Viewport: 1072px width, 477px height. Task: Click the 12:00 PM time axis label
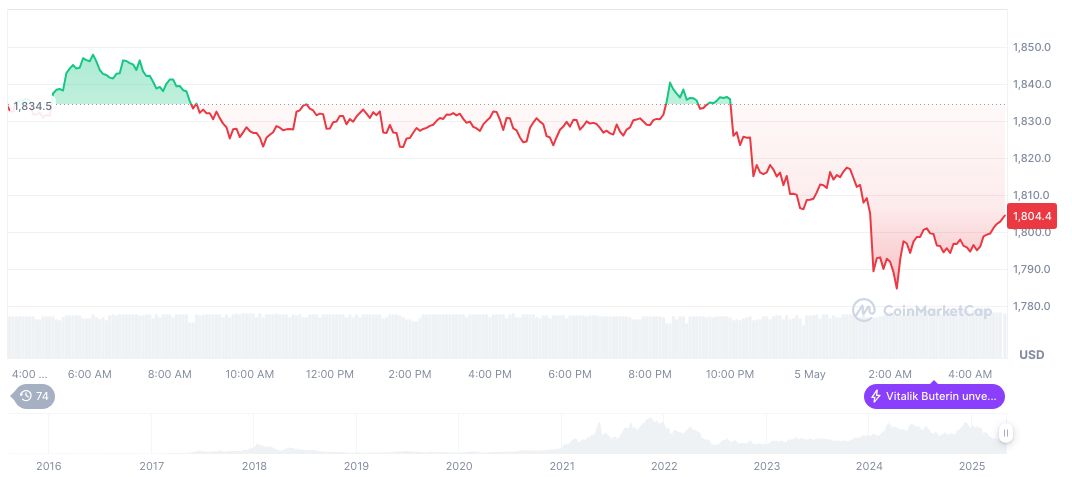click(x=330, y=374)
